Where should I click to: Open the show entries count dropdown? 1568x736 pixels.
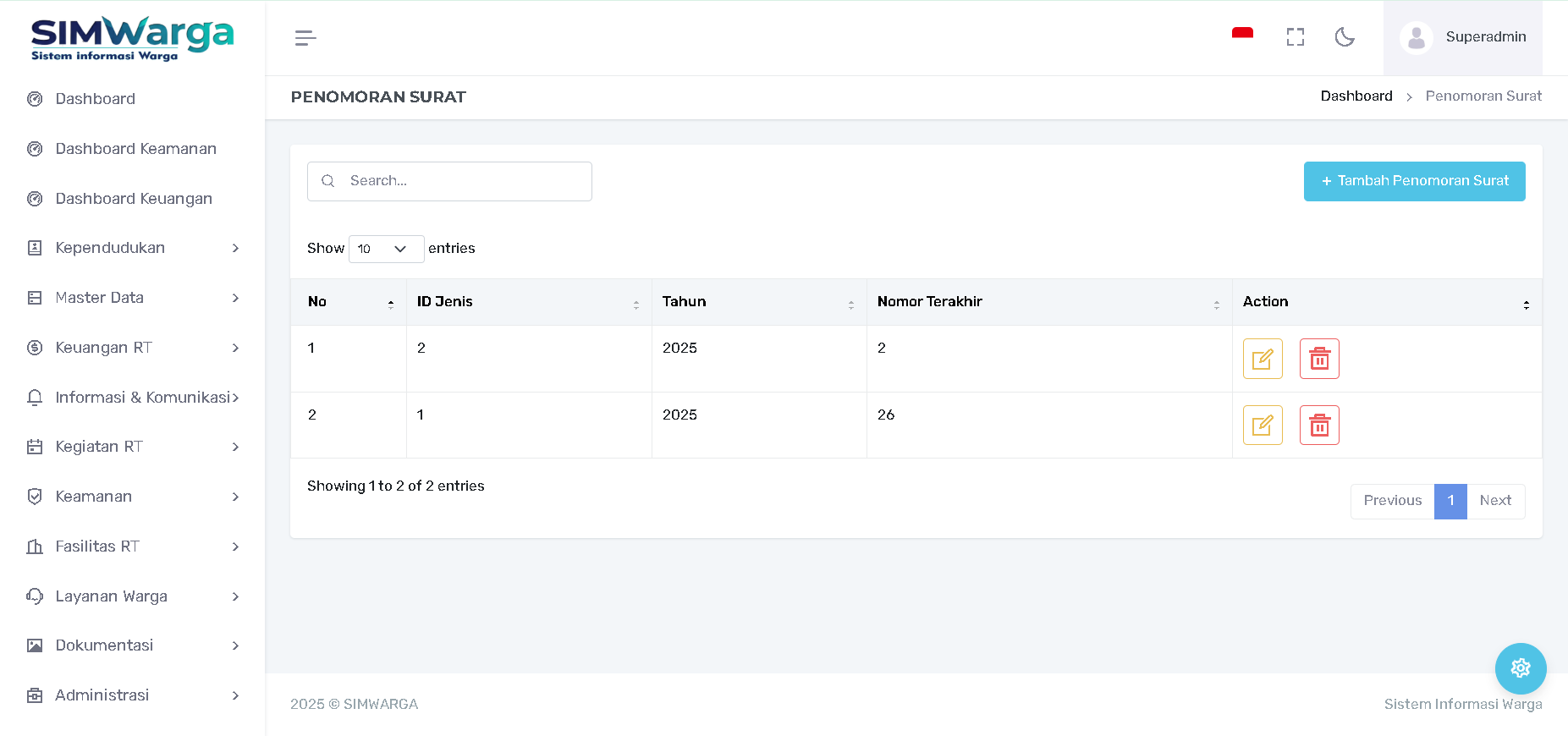[386, 249]
